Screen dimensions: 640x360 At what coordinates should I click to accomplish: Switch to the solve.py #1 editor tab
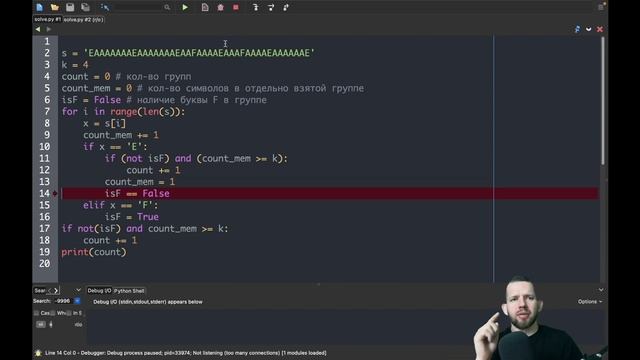tap(47, 19)
